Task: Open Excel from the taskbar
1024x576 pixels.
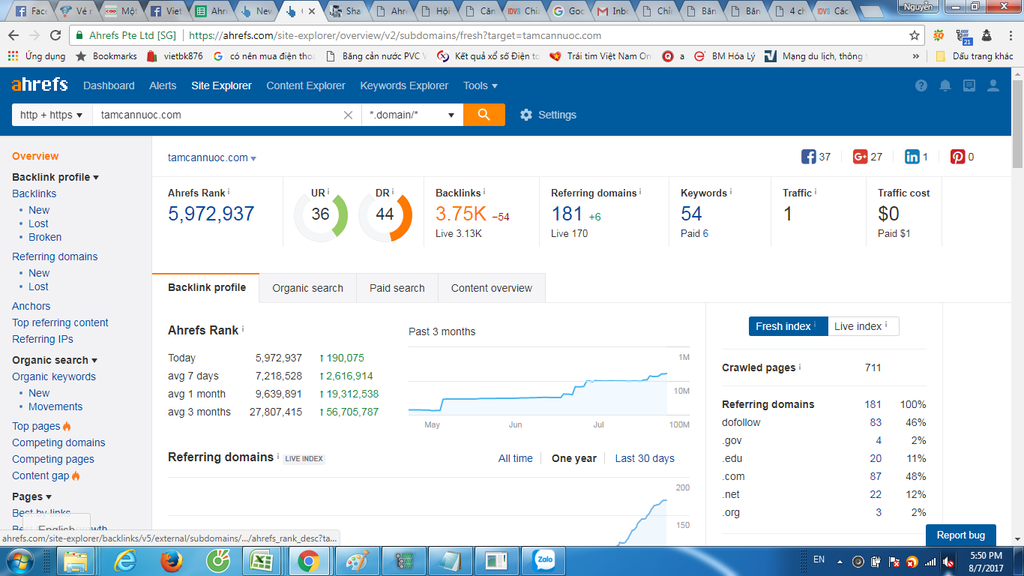Action: tap(262, 561)
